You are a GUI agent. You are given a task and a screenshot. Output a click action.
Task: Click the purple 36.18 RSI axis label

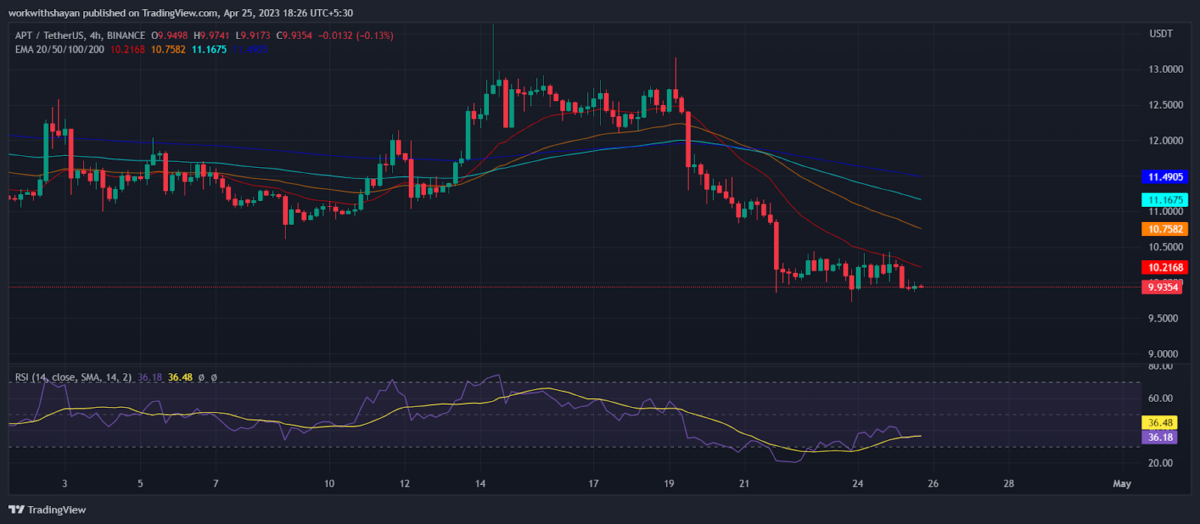click(1160, 437)
